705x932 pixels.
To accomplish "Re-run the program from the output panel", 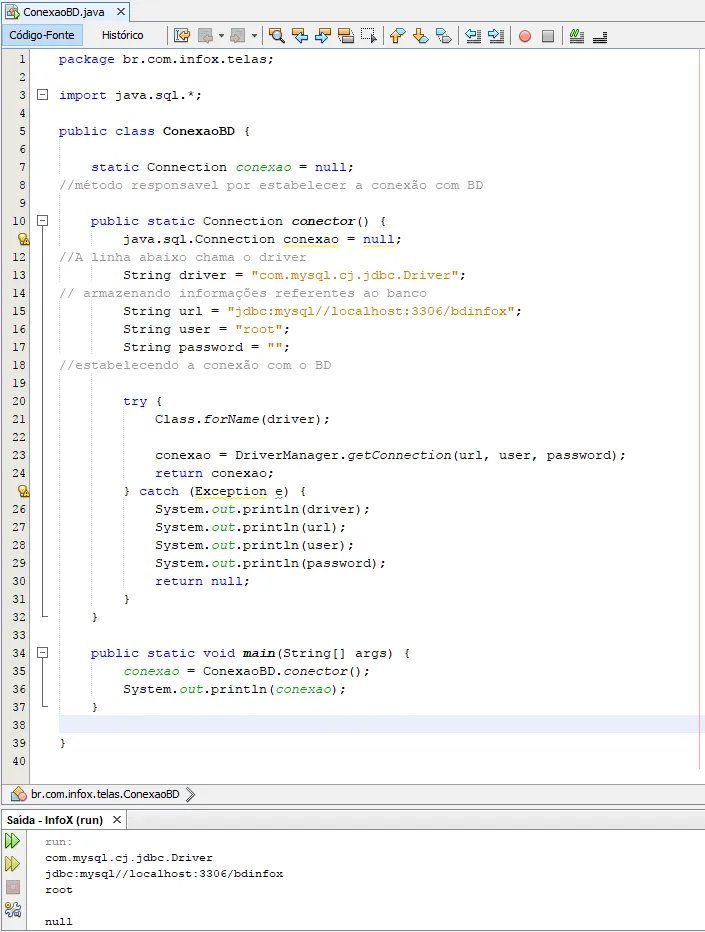I will coord(13,841).
